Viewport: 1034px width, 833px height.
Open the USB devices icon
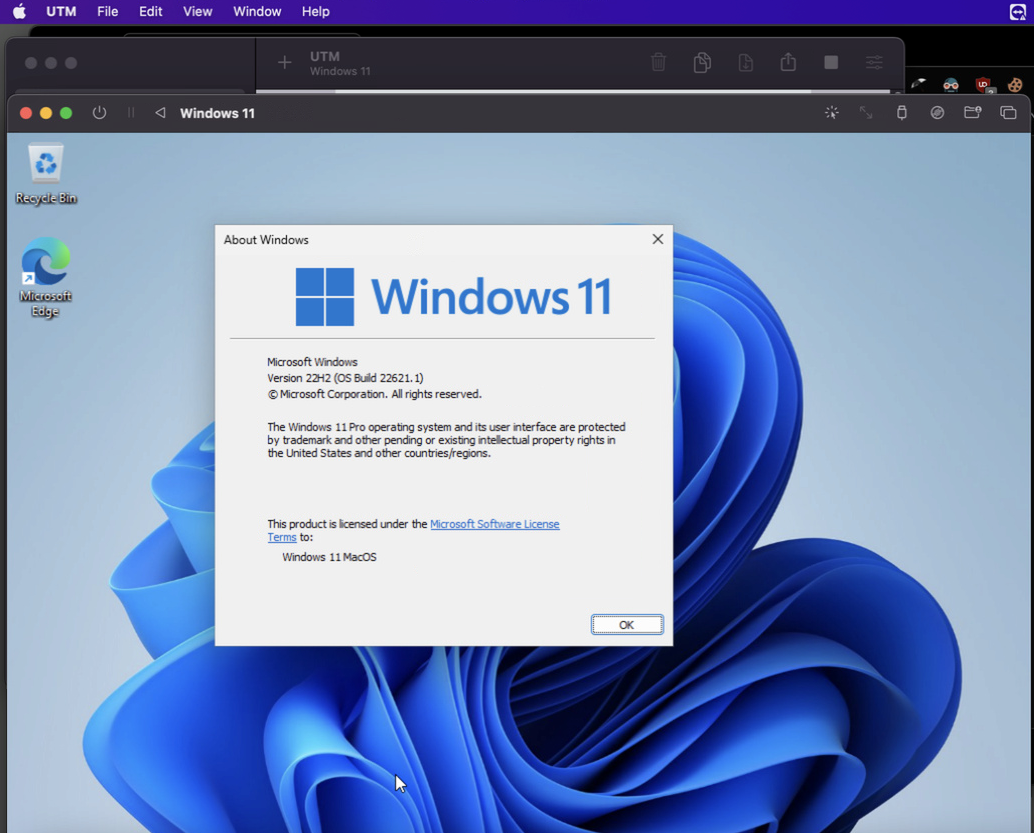[901, 113]
